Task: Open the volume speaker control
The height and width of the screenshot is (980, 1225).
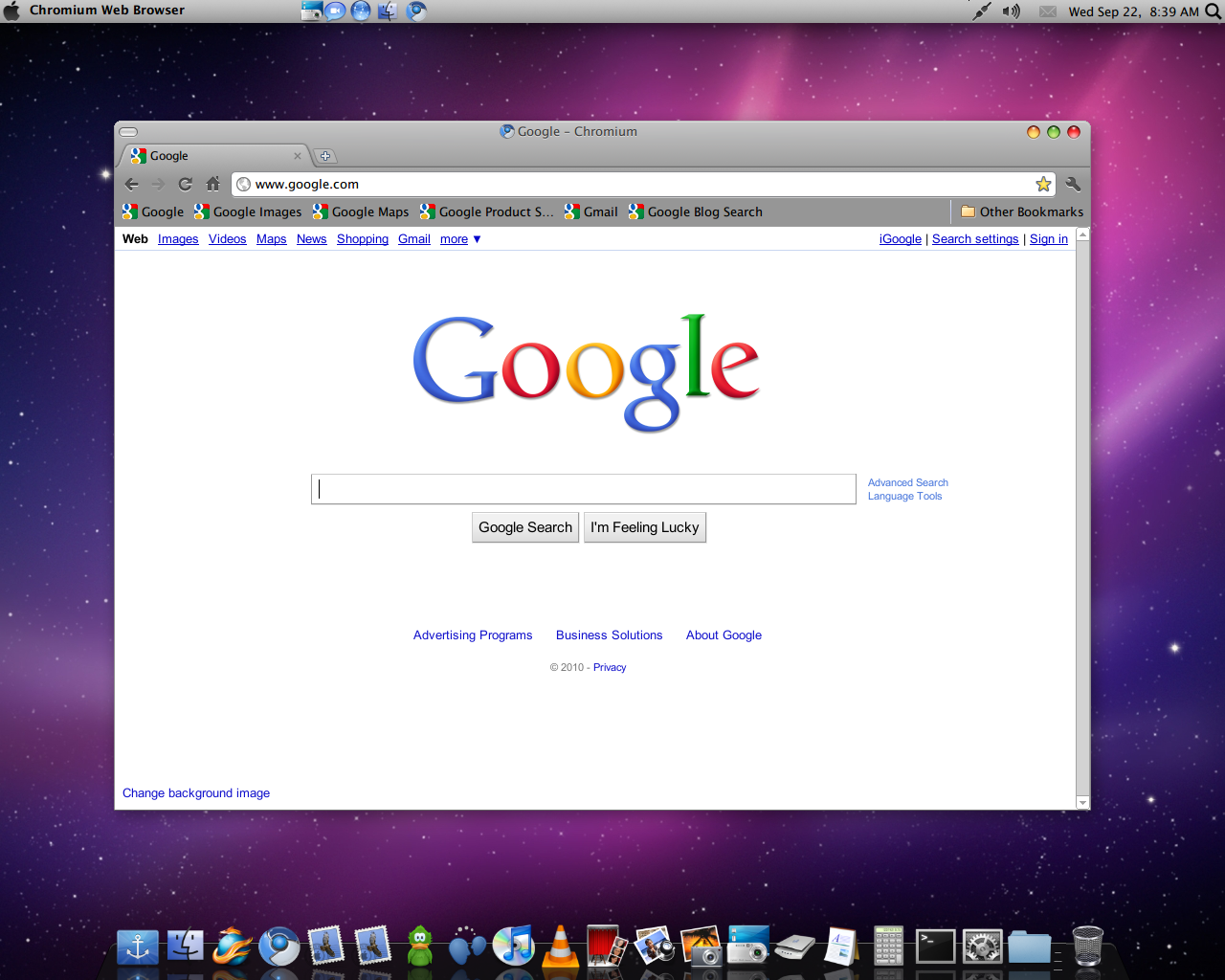Action: tap(1011, 11)
